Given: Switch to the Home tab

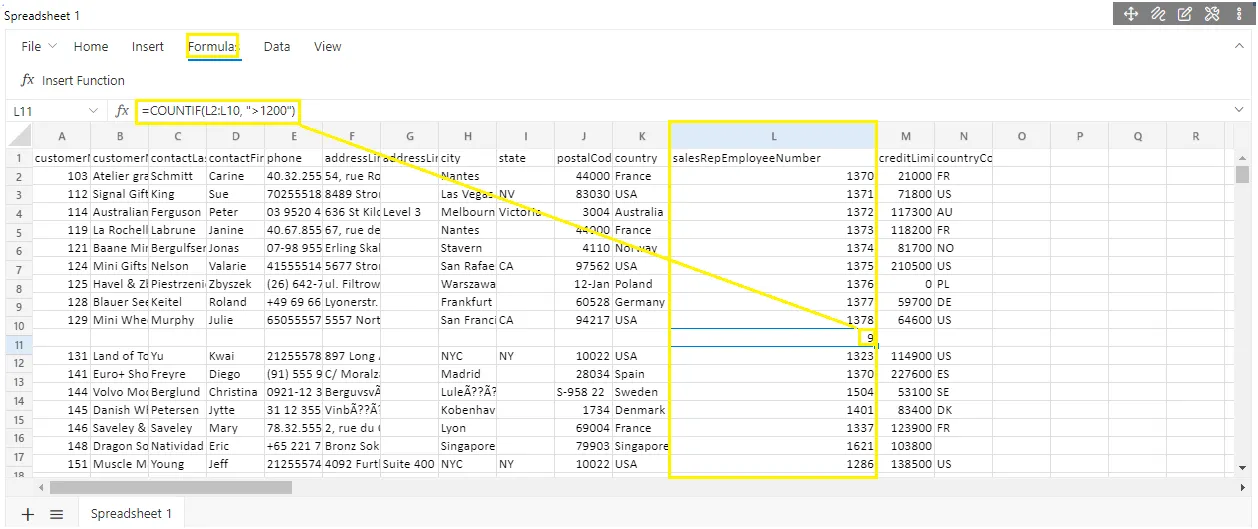Looking at the screenshot, I should coord(91,47).
